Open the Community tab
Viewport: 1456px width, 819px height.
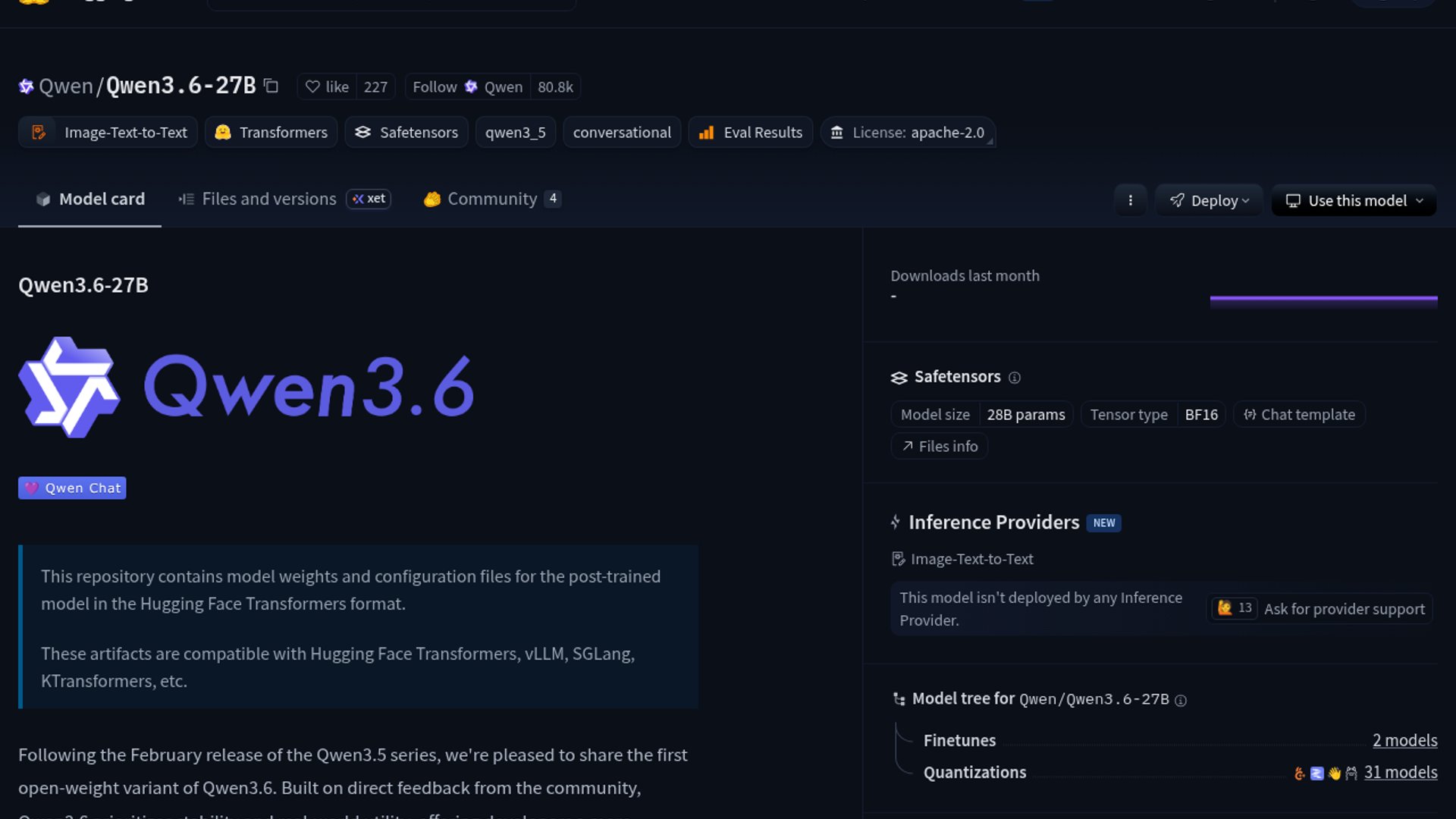click(x=491, y=199)
